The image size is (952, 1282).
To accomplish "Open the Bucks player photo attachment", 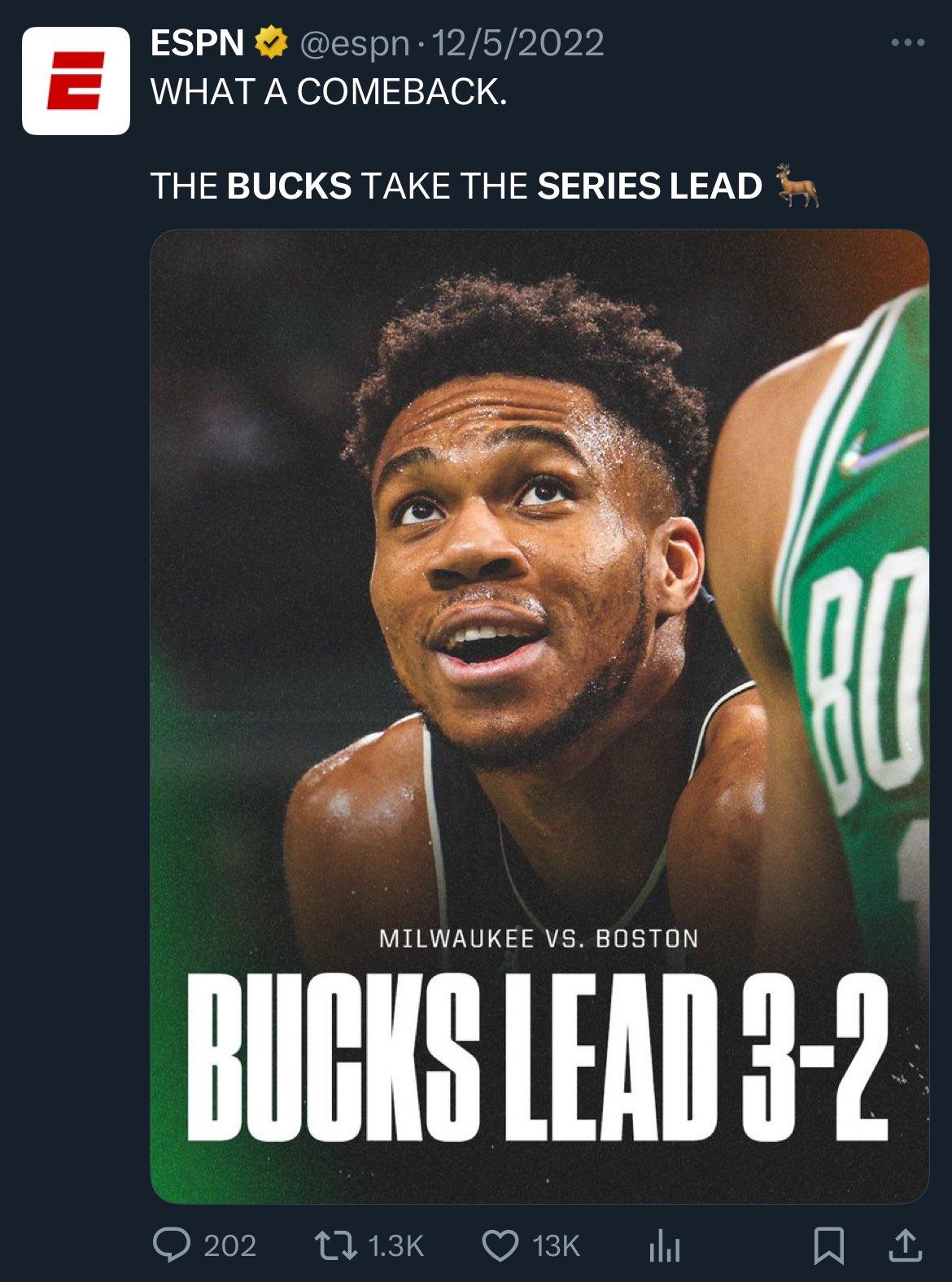I will [539, 716].
